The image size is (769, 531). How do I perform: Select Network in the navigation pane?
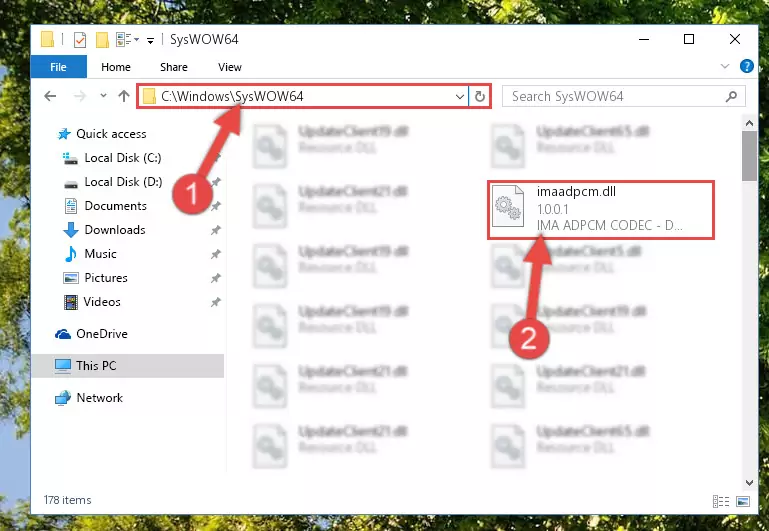coord(100,398)
